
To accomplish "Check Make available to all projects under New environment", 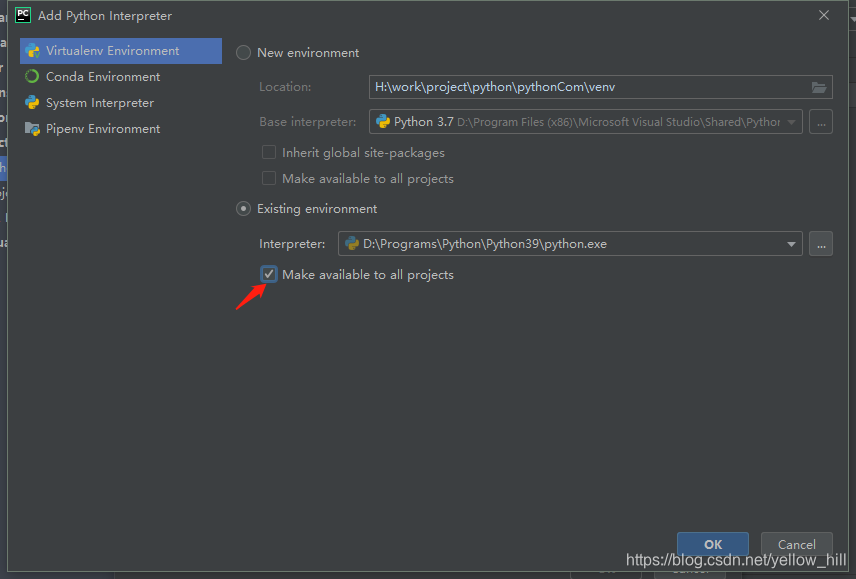I will click(x=268, y=178).
